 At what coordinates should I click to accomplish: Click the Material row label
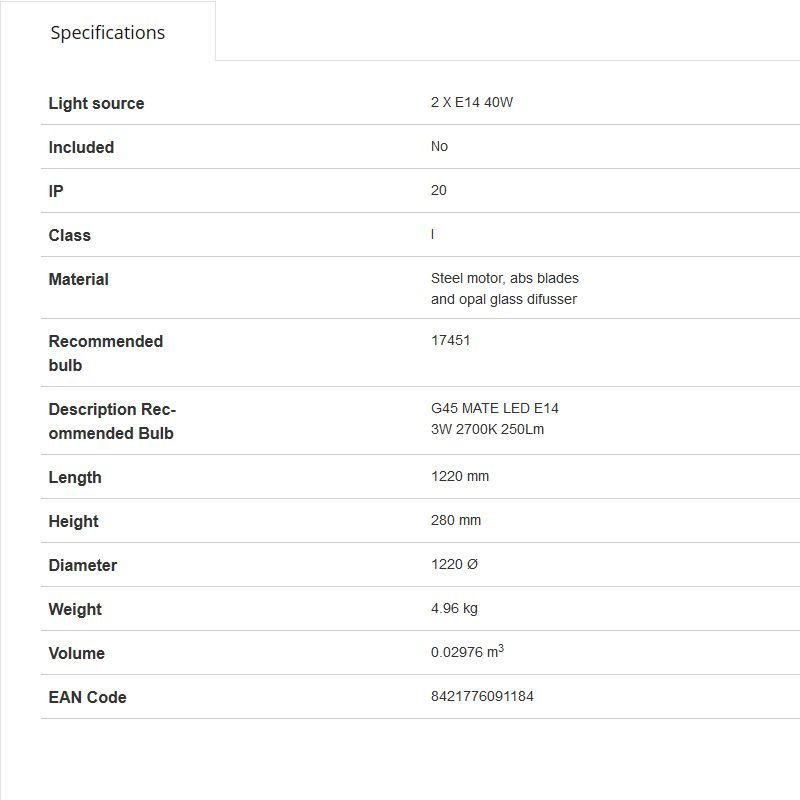78,279
